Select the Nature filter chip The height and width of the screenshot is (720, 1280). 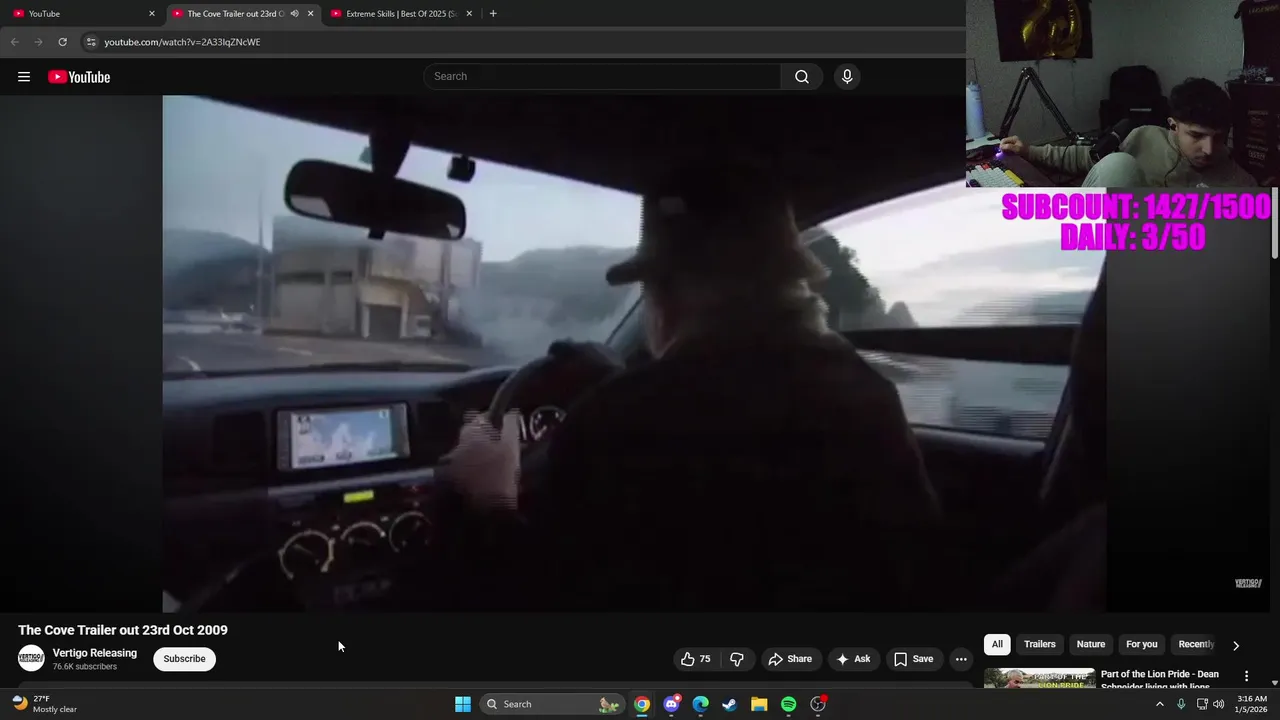(x=1090, y=644)
